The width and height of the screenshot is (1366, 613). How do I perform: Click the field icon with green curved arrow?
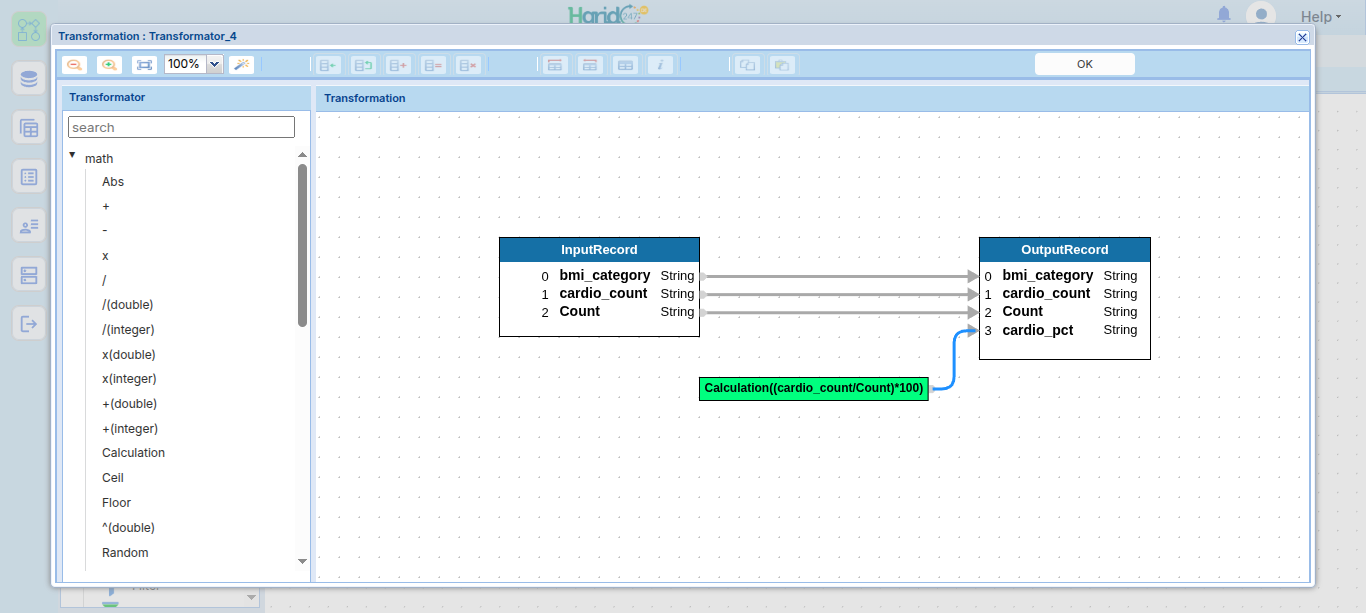(364, 65)
